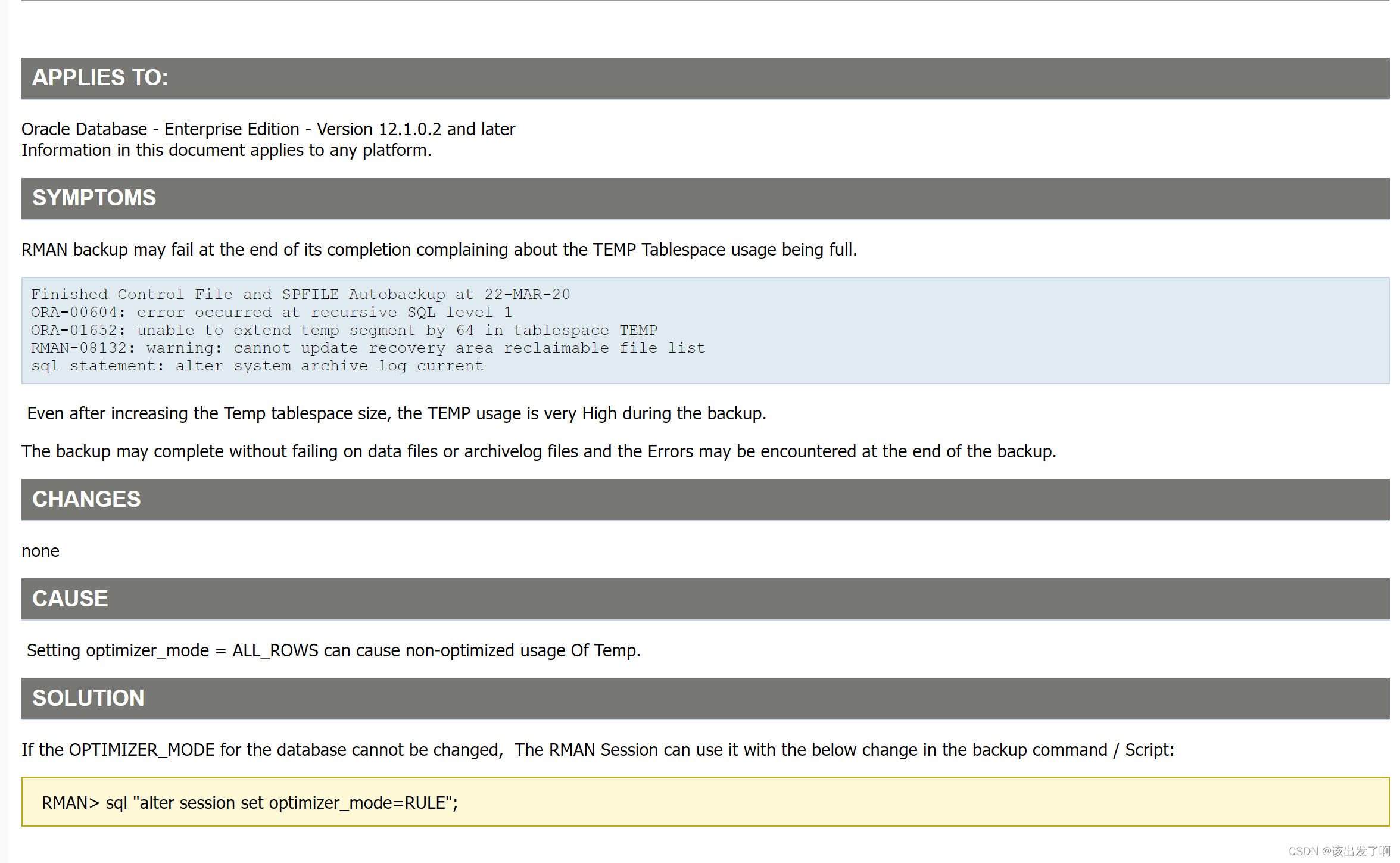
Task: Click the CAUSE section header
Action: tap(705, 599)
